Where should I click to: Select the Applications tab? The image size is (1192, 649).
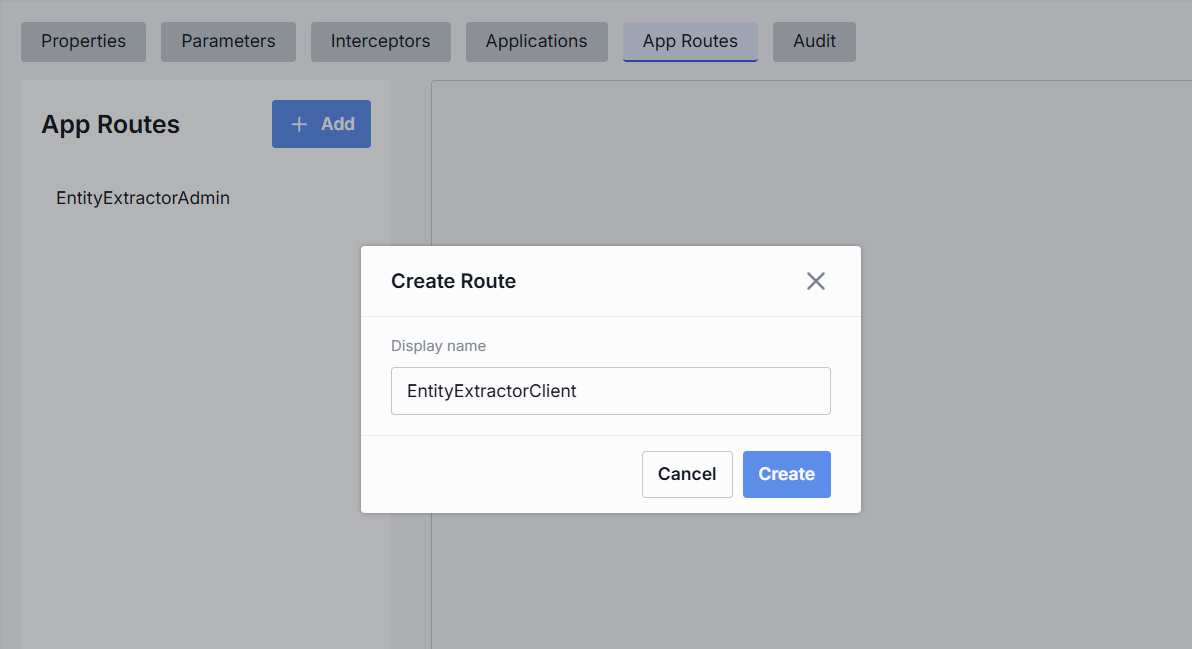(x=537, y=42)
